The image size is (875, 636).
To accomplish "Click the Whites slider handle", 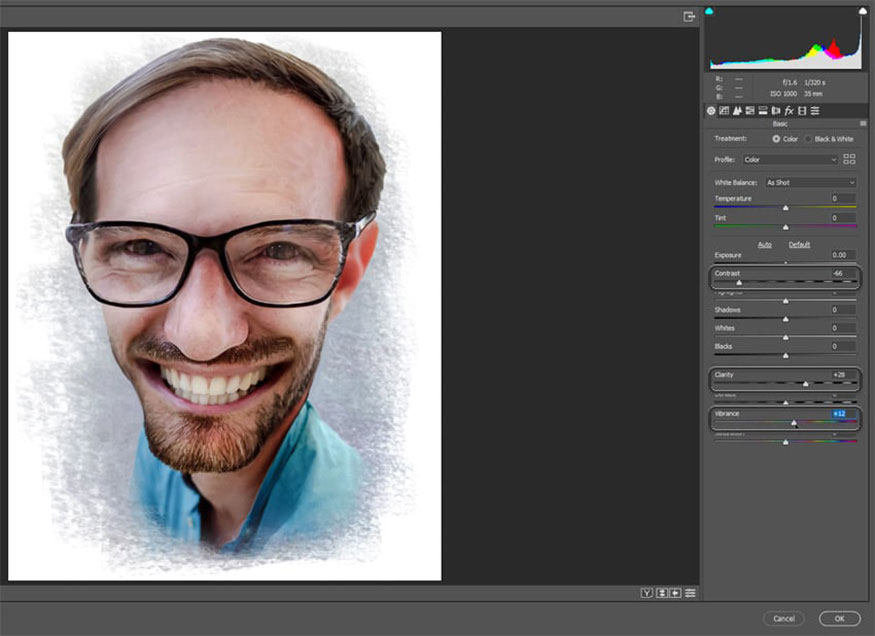I will 786,338.
